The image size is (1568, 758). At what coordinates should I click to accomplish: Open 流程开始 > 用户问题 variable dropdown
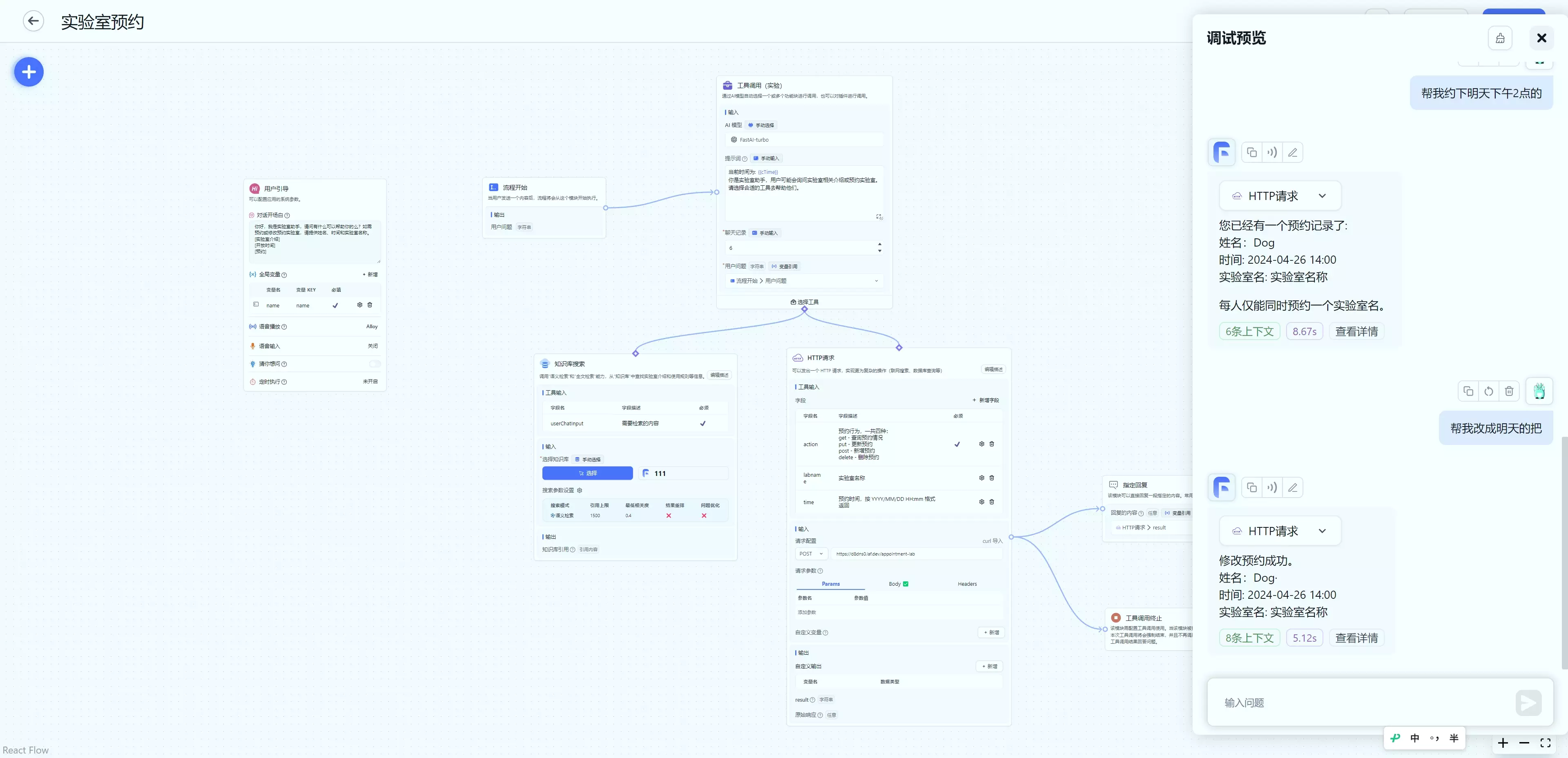[x=803, y=281]
